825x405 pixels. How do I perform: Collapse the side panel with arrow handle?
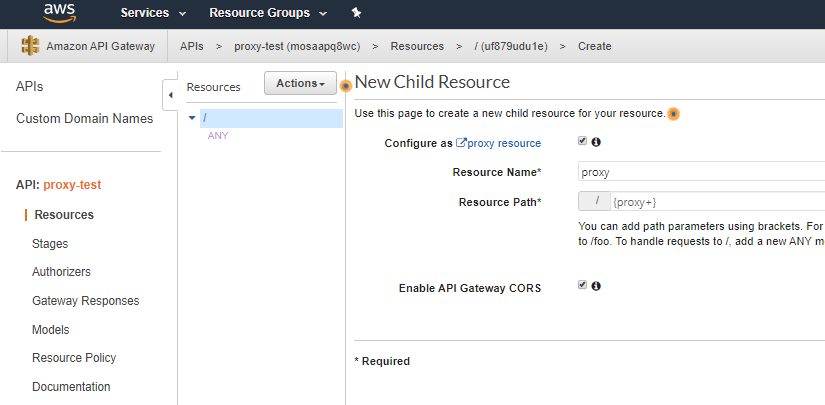click(x=169, y=95)
